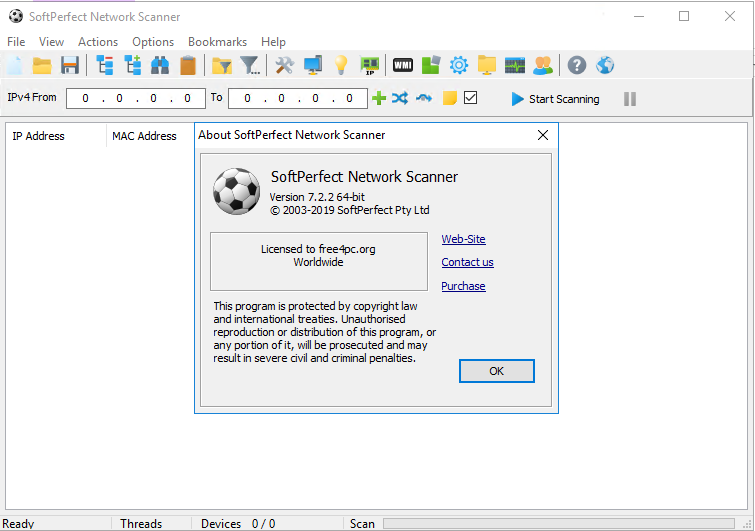Click the network monitor computer icon
Screen dimensions: 755x531
pyautogui.click(x=313, y=65)
